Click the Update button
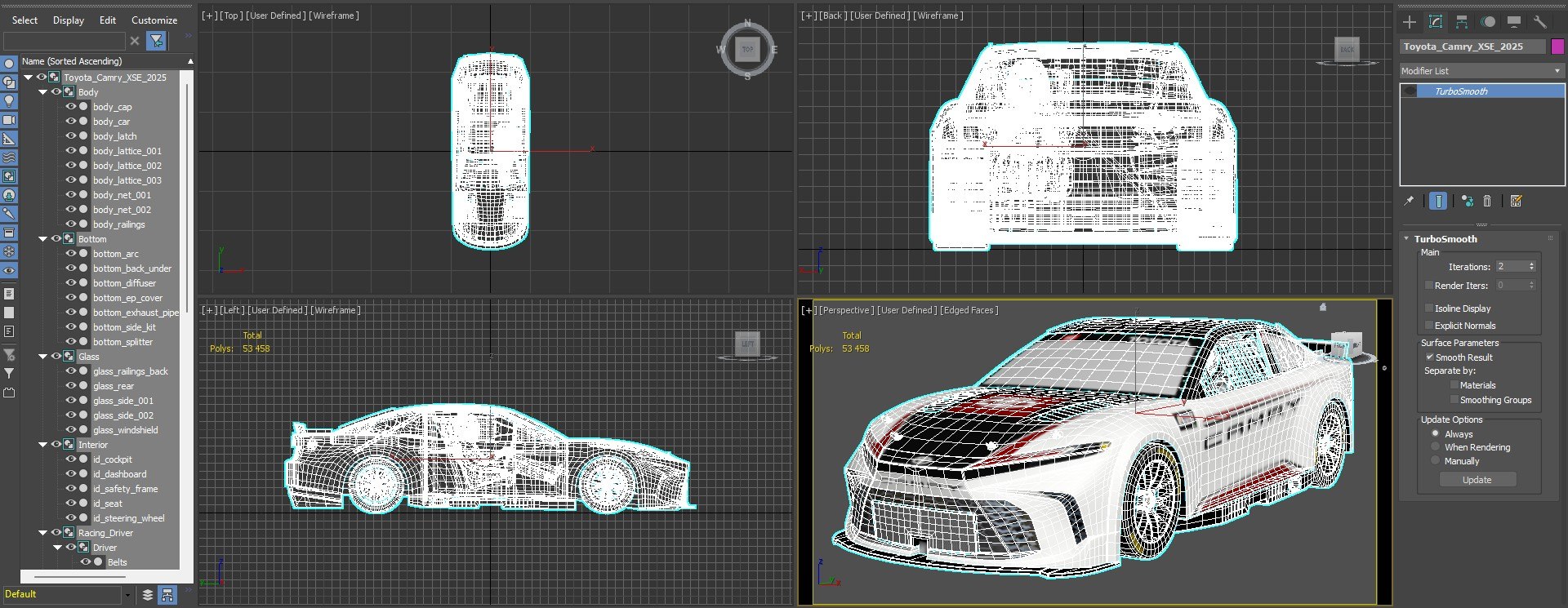1568x608 pixels. [x=1477, y=480]
